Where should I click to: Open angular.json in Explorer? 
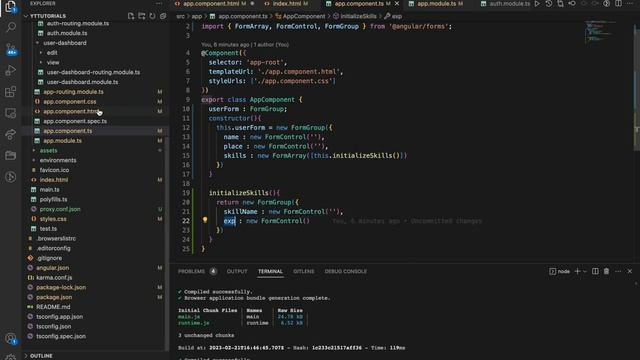tap(53, 268)
